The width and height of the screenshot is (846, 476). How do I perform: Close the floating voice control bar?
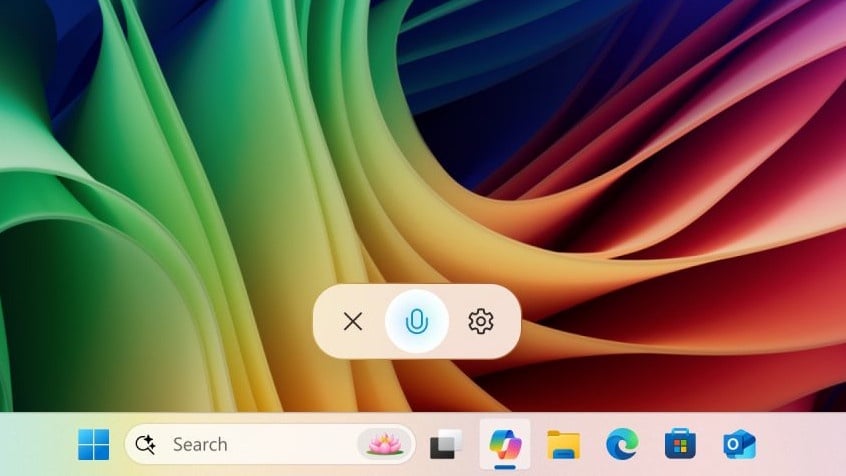tap(352, 321)
